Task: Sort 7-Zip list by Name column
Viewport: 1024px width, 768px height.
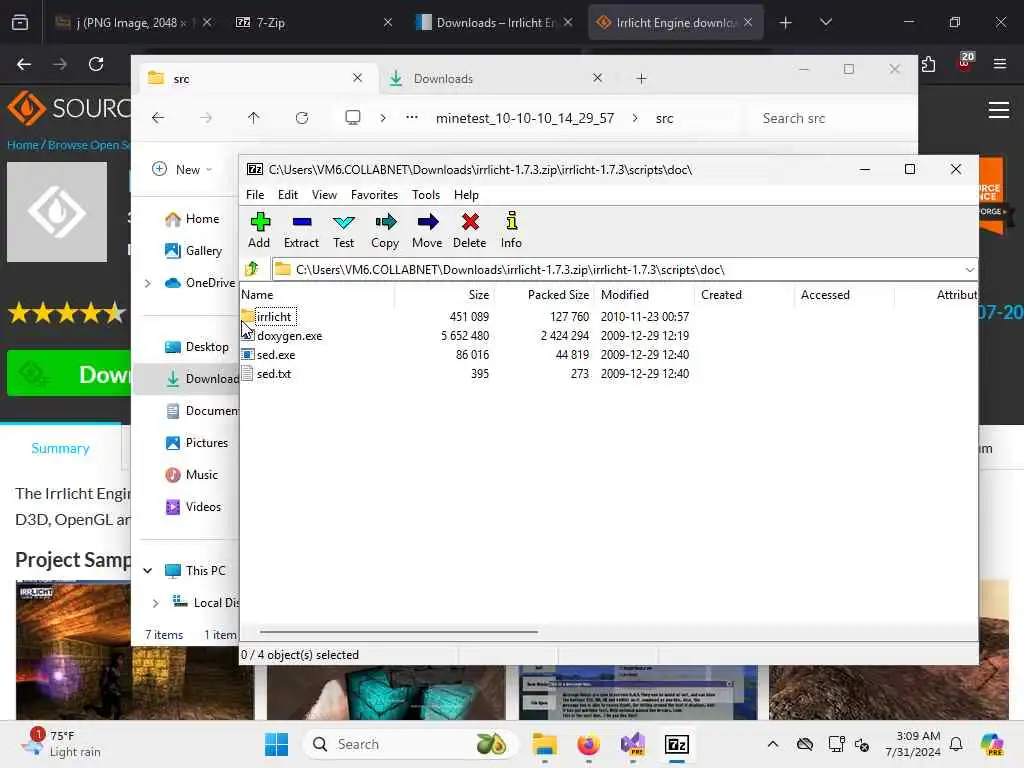Action: tap(317, 295)
